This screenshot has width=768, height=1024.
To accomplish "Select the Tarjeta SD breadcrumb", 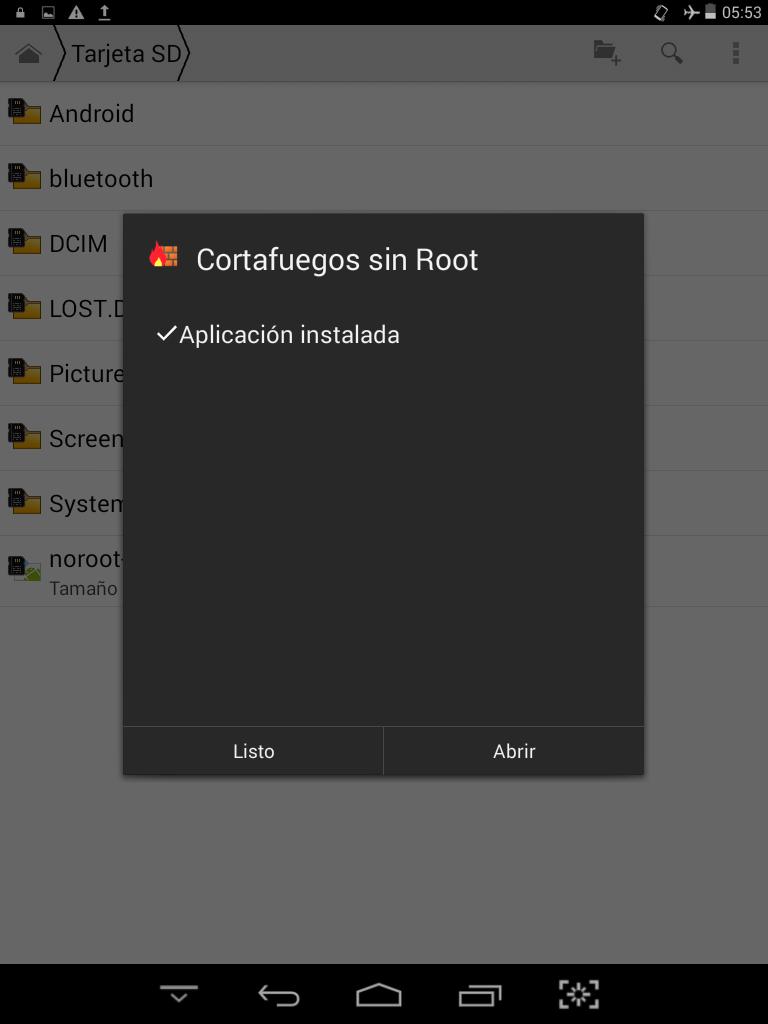I will click(125, 54).
